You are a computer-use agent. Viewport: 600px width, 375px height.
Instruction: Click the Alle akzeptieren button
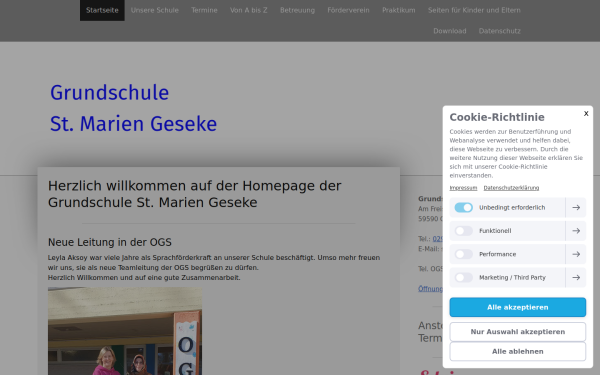click(x=517, y=307)
